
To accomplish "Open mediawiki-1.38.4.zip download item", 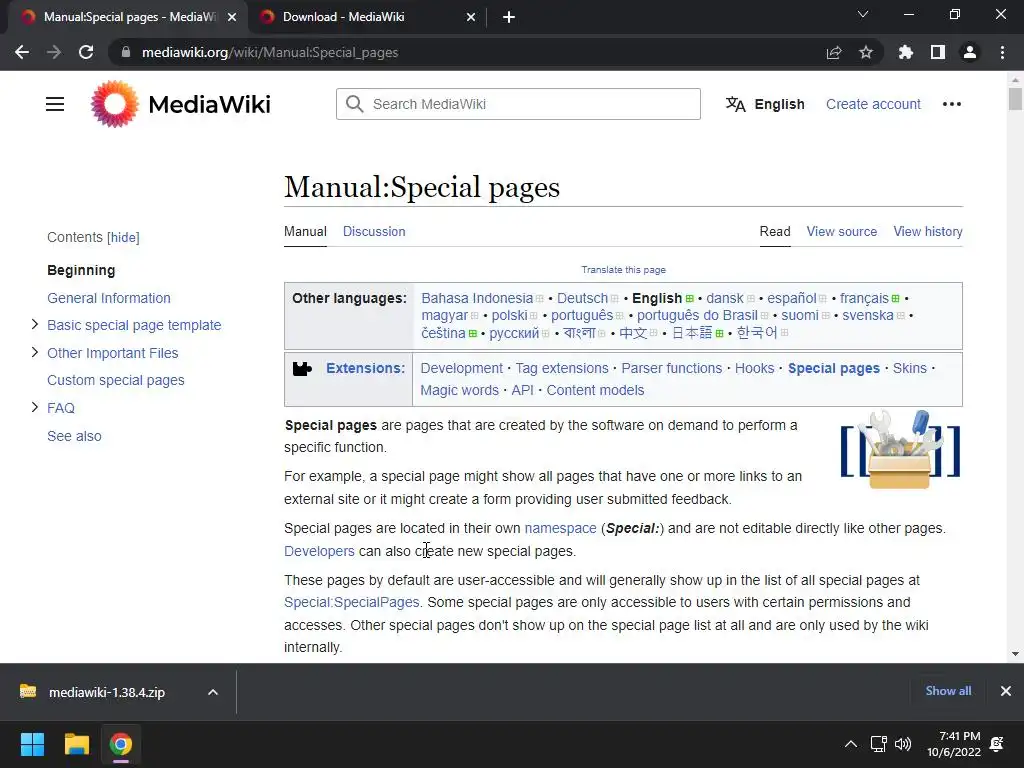I will coord(106,692).
